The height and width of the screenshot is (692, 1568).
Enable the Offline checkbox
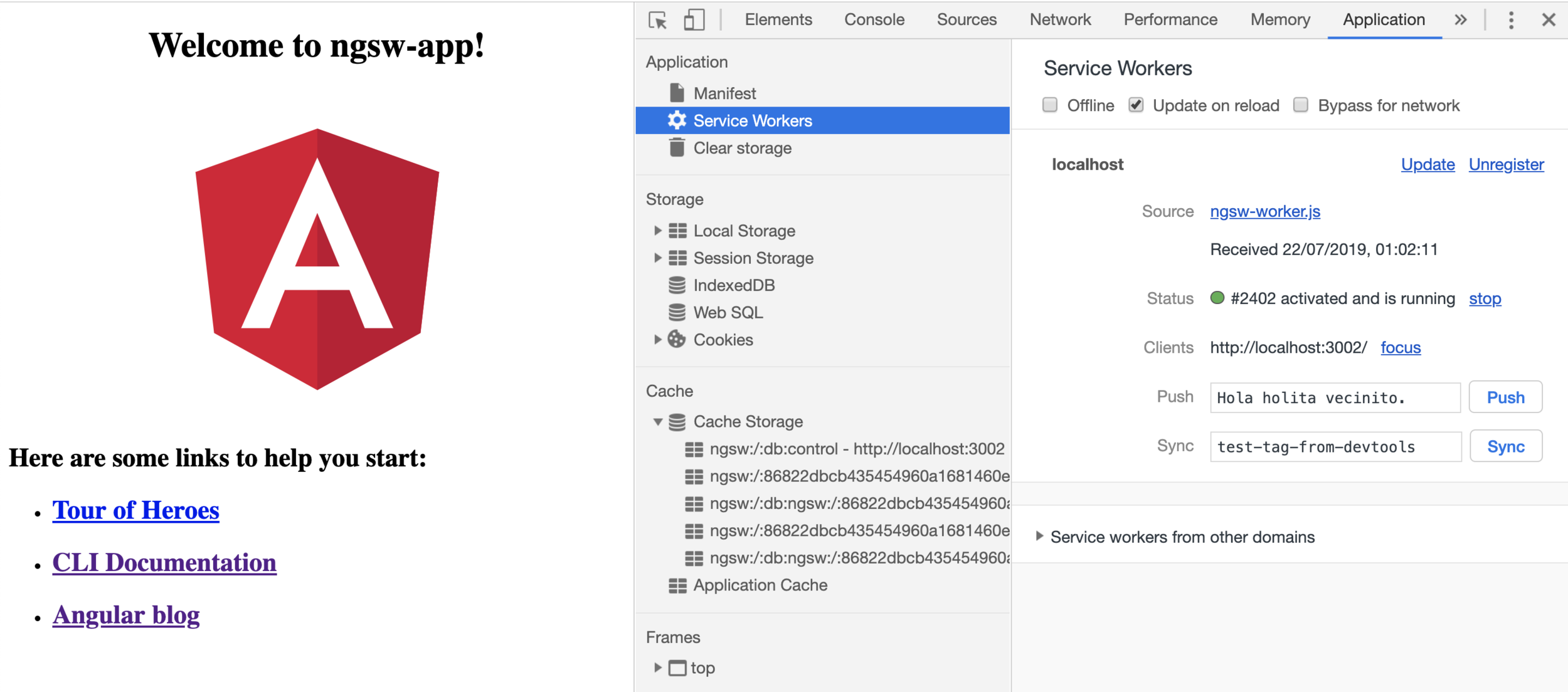click(x=1050, y=105)
